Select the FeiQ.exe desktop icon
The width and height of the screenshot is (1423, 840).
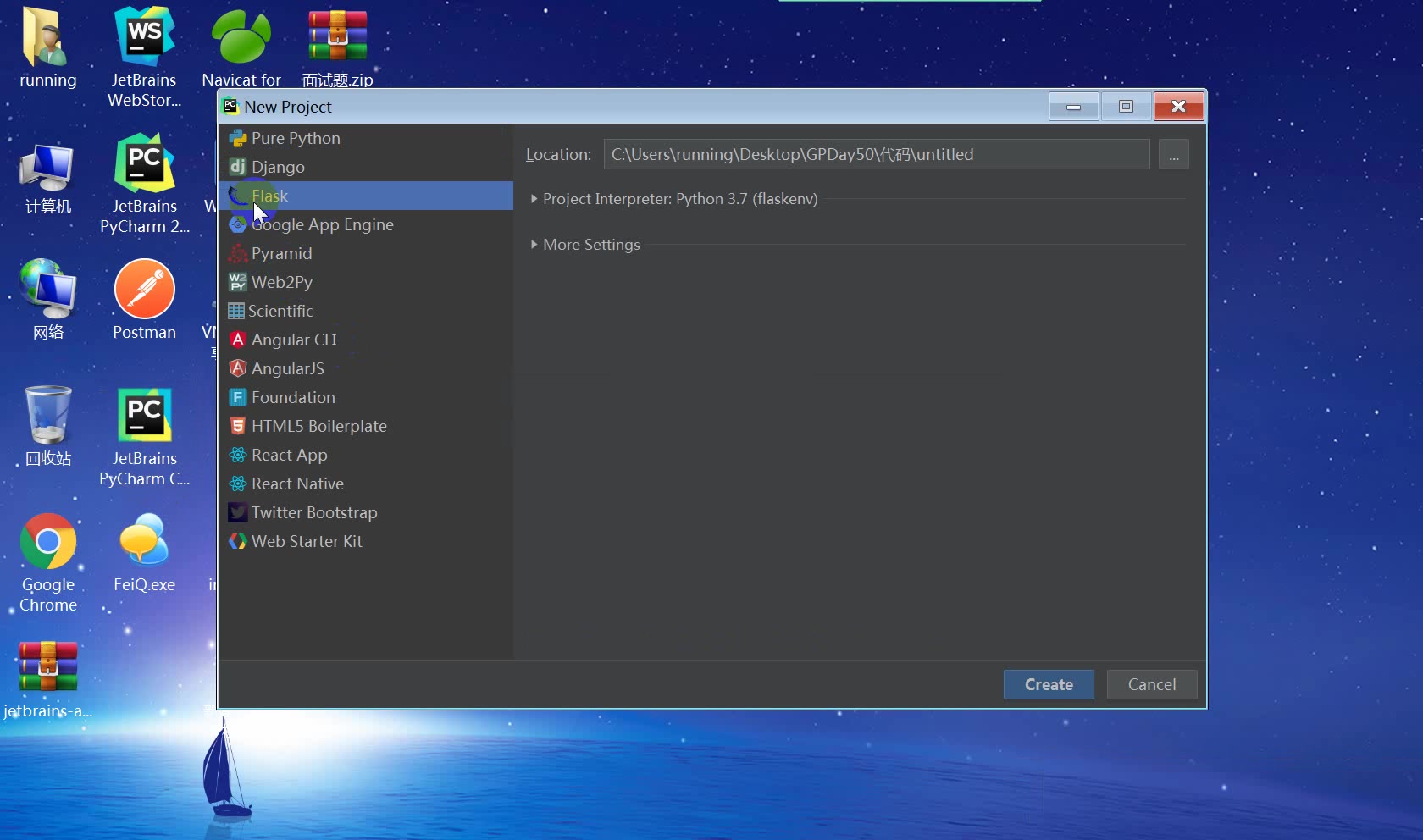[x=145, y=540]
